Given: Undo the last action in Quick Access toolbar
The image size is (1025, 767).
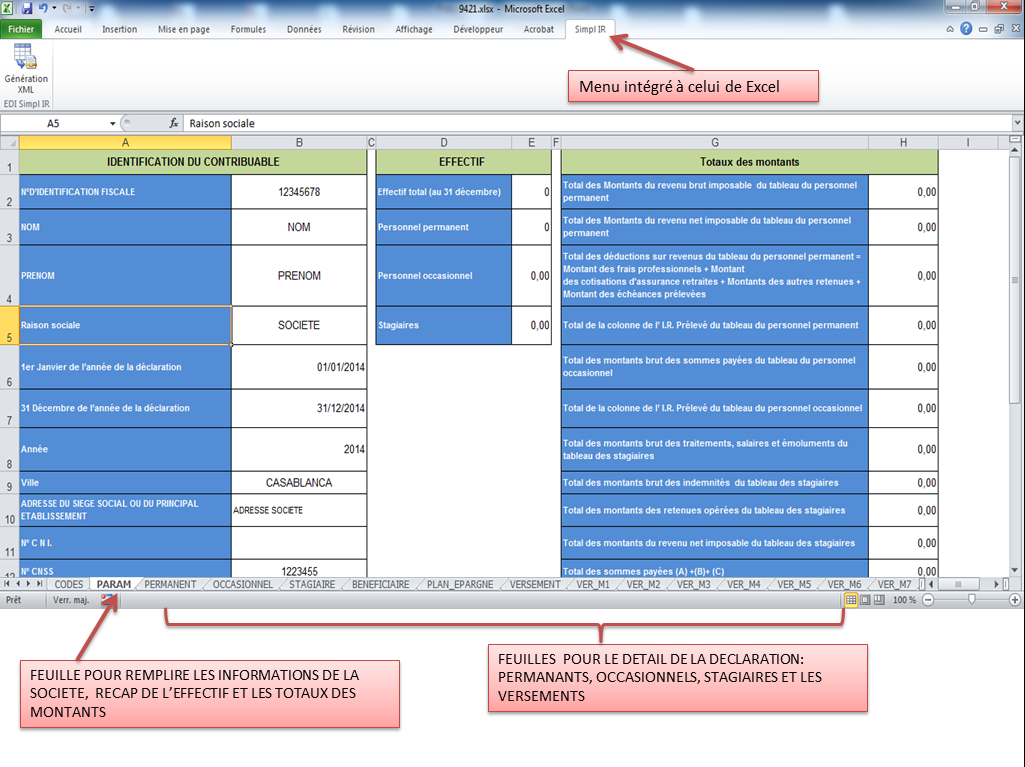Looking at the screenshot, I should (x=44, y=8).
